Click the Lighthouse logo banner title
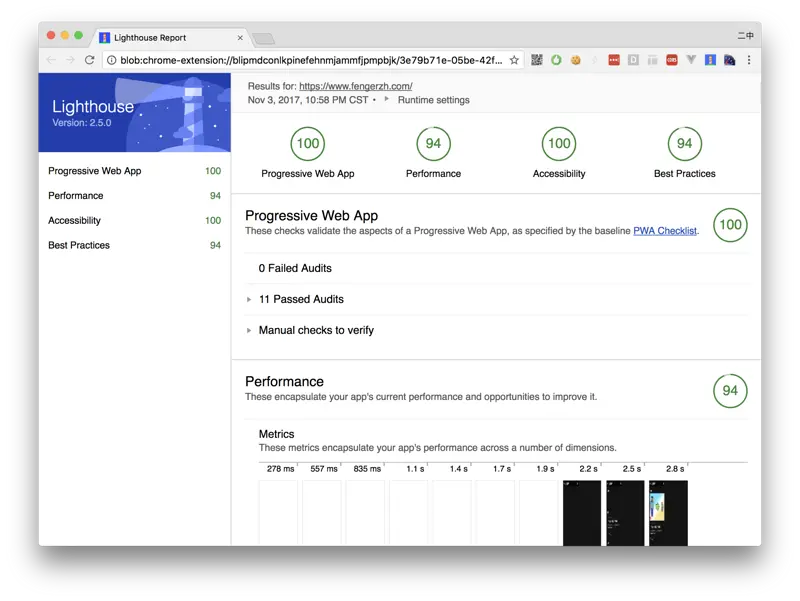800x601 pixels. coord(93,107)
